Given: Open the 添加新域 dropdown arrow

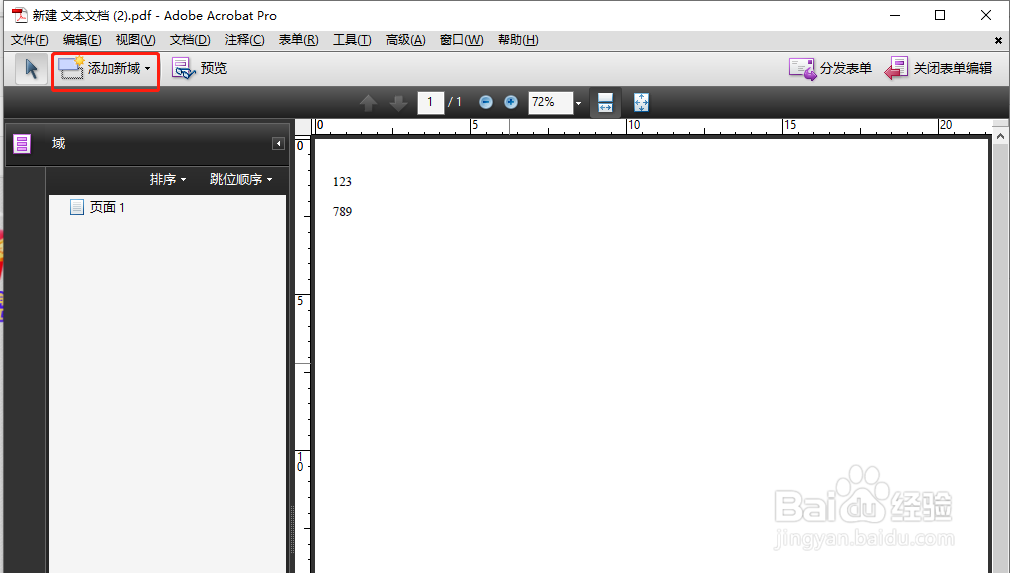Looking at the screenshot, I should pos(148,69).
